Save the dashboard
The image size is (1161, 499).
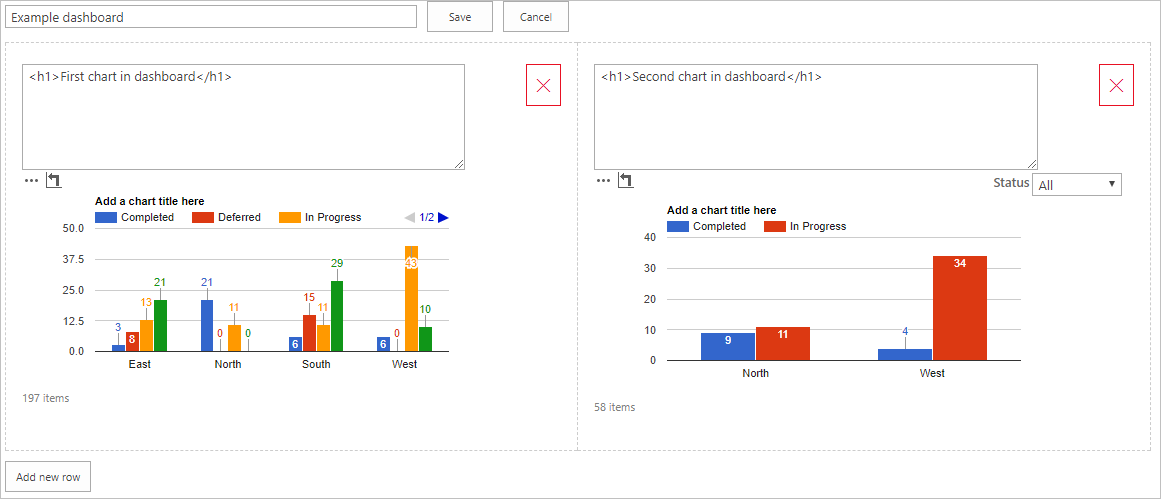pyautogui.click(x=460, y=17)
